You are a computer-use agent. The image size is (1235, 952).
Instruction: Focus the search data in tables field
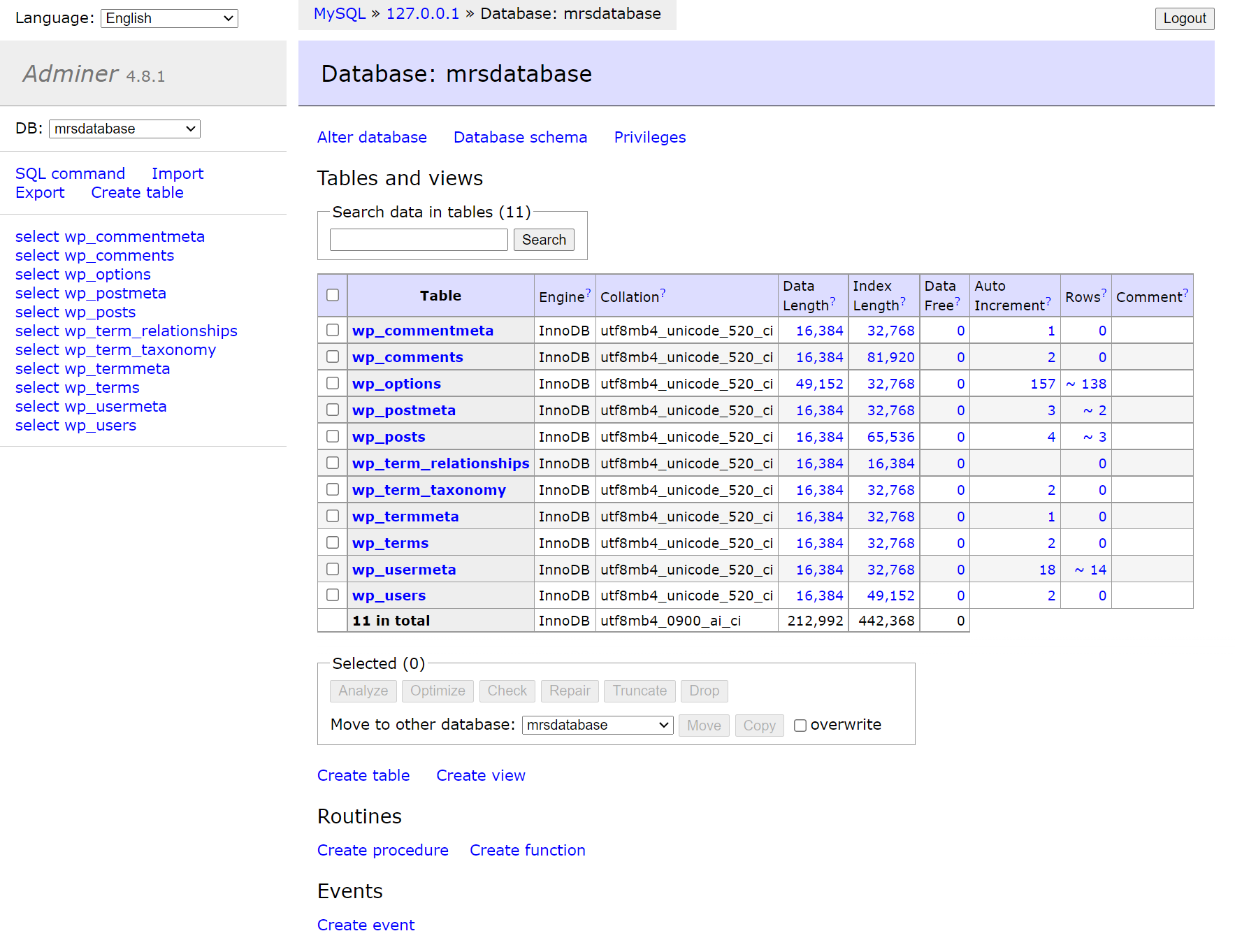[x=419, y=240]
